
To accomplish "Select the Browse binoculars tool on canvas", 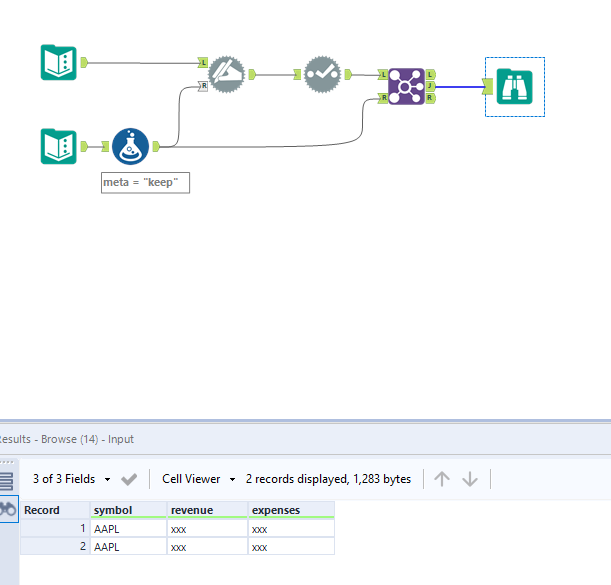I will point(514,87).
